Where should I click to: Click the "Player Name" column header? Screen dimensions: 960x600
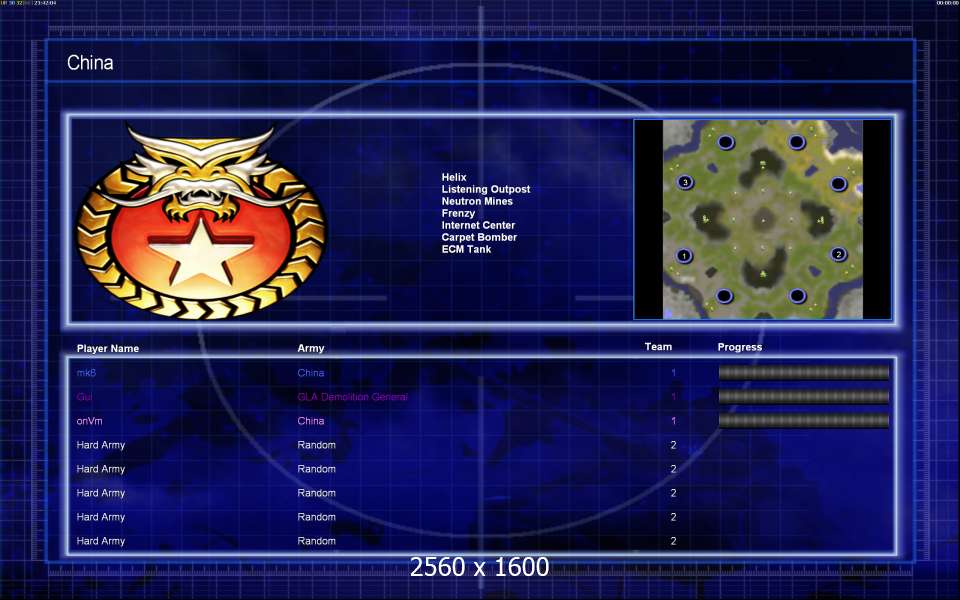[x=108, y=348]
